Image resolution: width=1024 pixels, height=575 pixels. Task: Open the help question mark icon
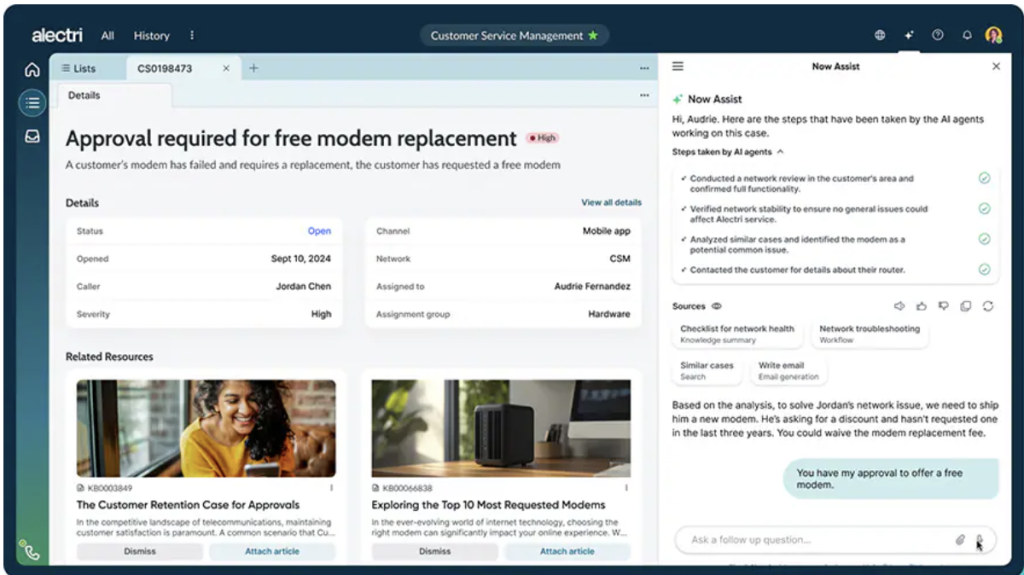click(937, 35)
